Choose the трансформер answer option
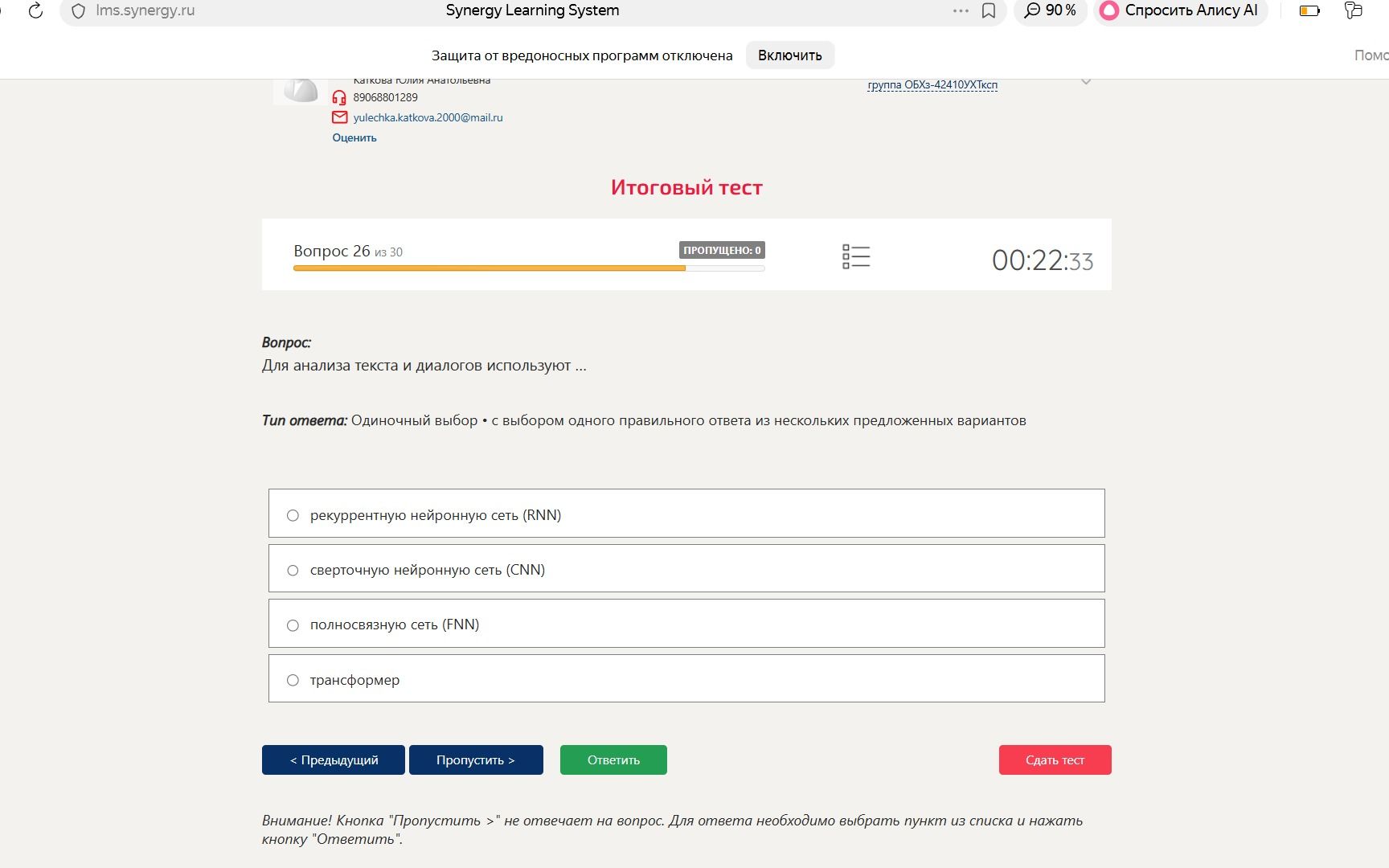The height and width of the screenshot is (868, 1389). coord(686,678)
